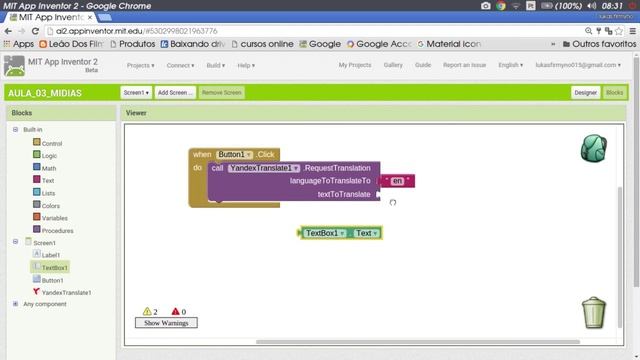Open the Projects menu
640x360 pixels.
140,65
